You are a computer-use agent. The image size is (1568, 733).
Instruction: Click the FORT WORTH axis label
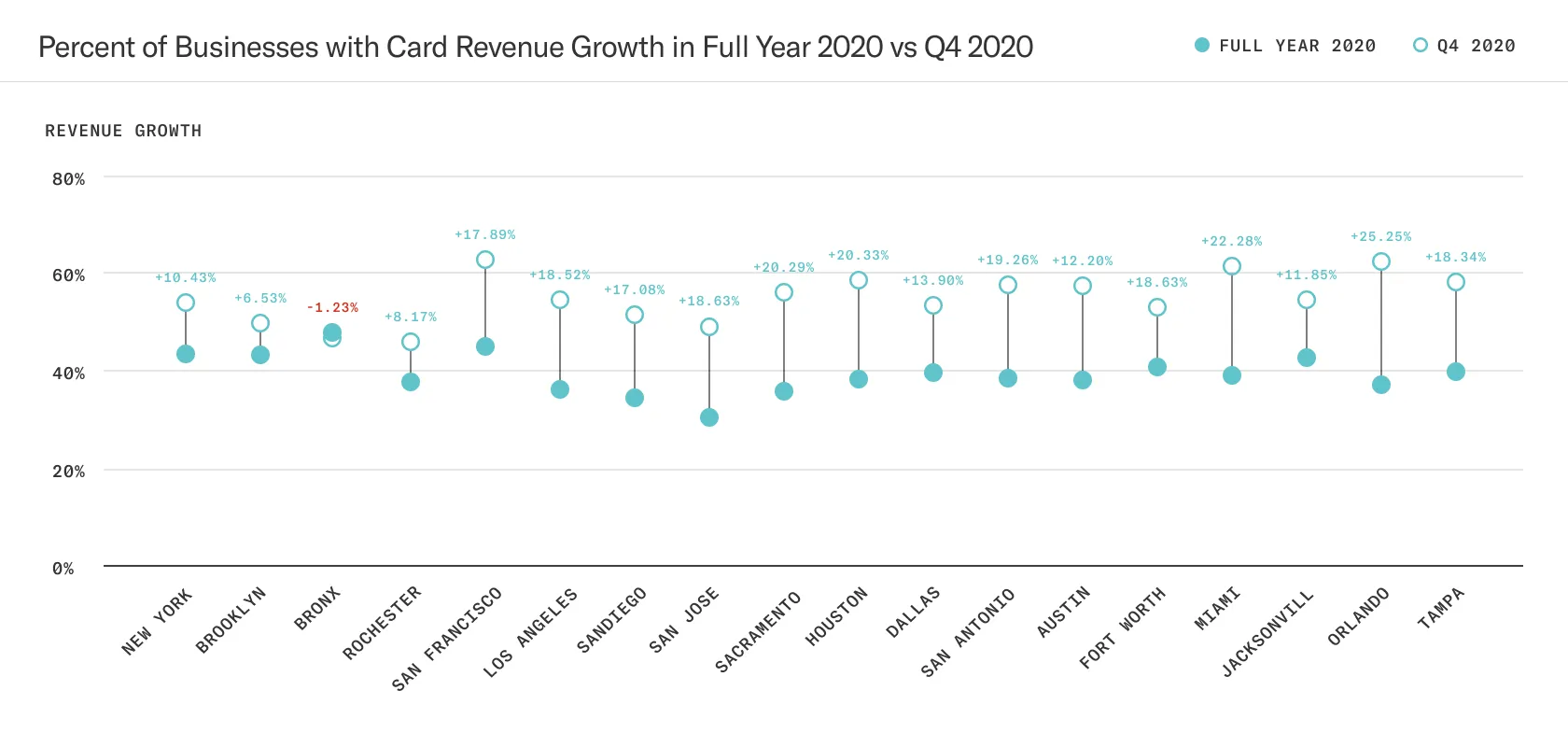(1123, 627)
